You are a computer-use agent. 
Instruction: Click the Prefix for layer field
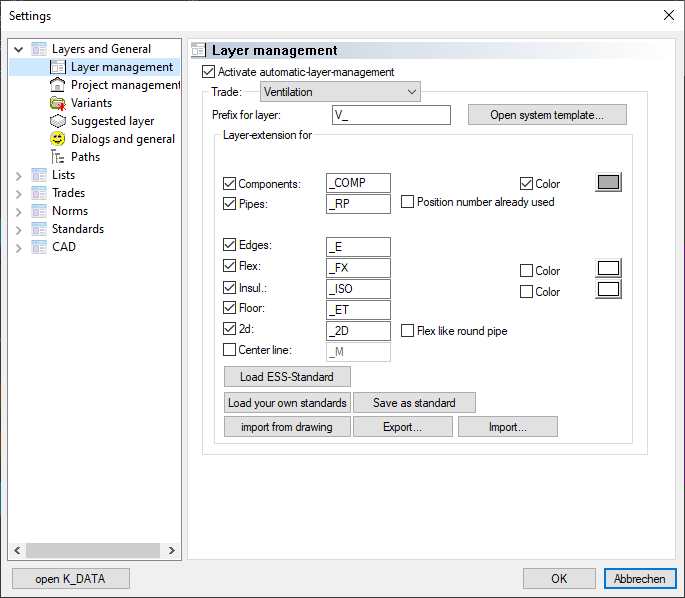pos(391,115)
